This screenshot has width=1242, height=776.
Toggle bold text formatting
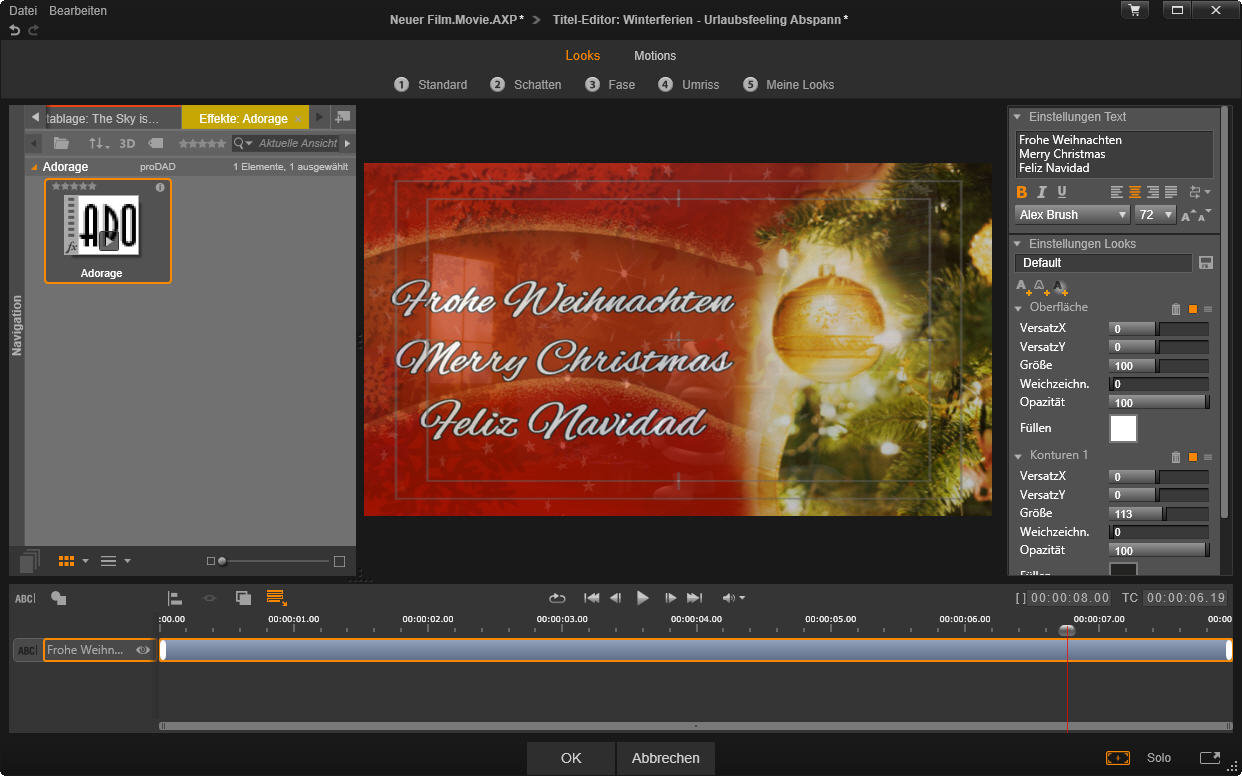(x=1022, y=192)
